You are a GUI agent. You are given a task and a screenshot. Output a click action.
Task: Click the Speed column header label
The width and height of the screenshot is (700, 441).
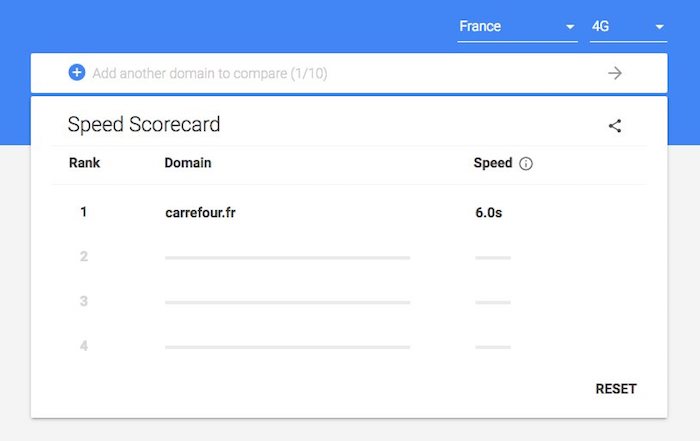492,163
